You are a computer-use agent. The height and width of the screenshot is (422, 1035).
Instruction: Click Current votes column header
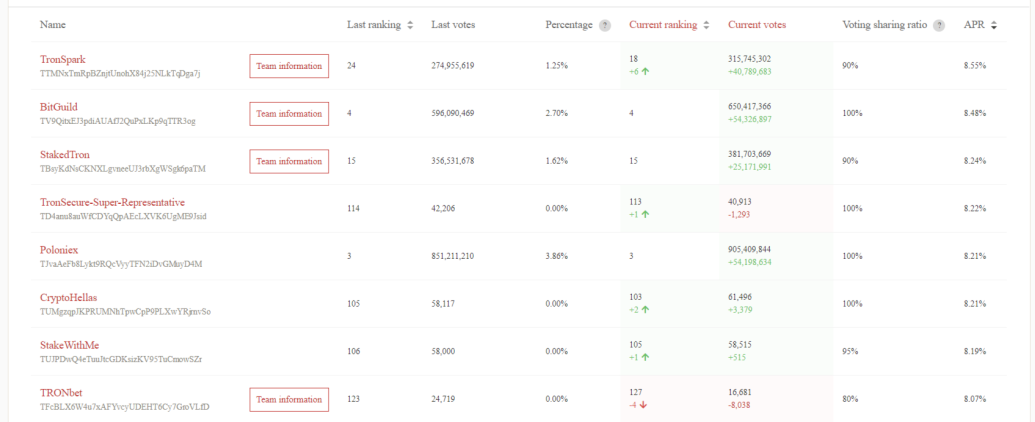tap(757, 25)
